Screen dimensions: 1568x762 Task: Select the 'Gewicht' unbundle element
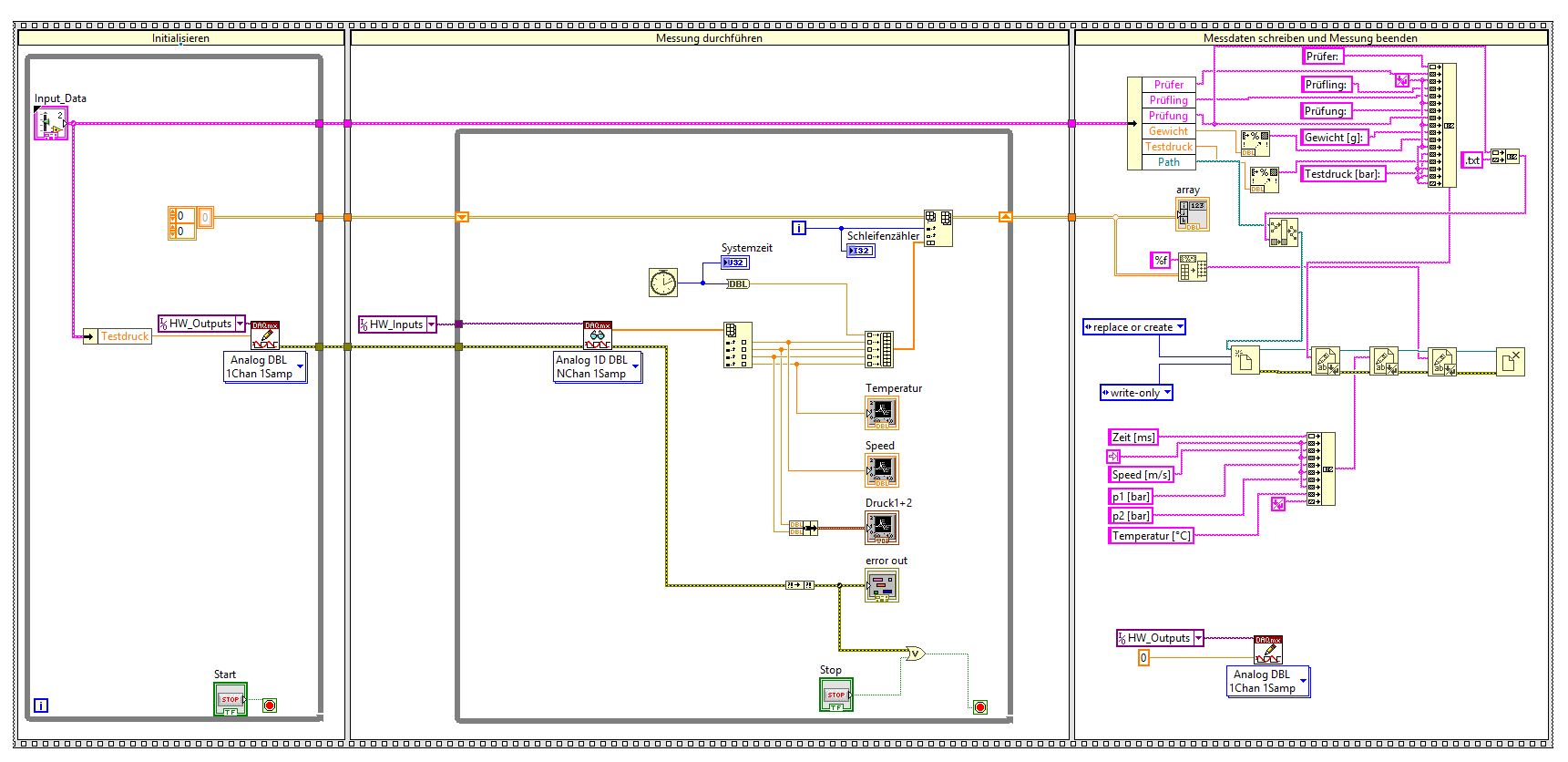click(x=1168, y=131)
